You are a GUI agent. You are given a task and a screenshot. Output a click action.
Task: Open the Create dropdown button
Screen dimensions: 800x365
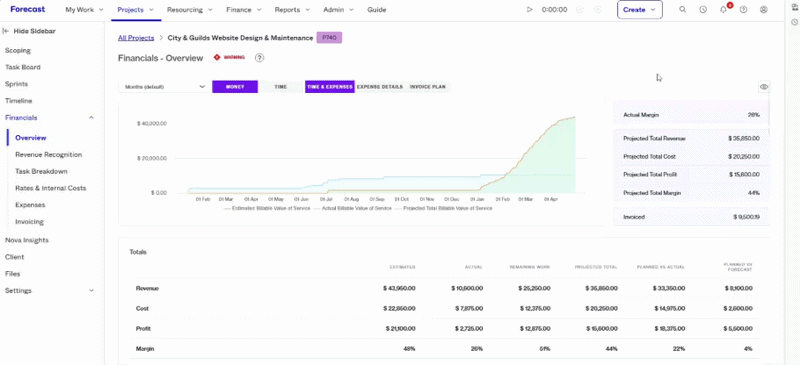(640, 10)
